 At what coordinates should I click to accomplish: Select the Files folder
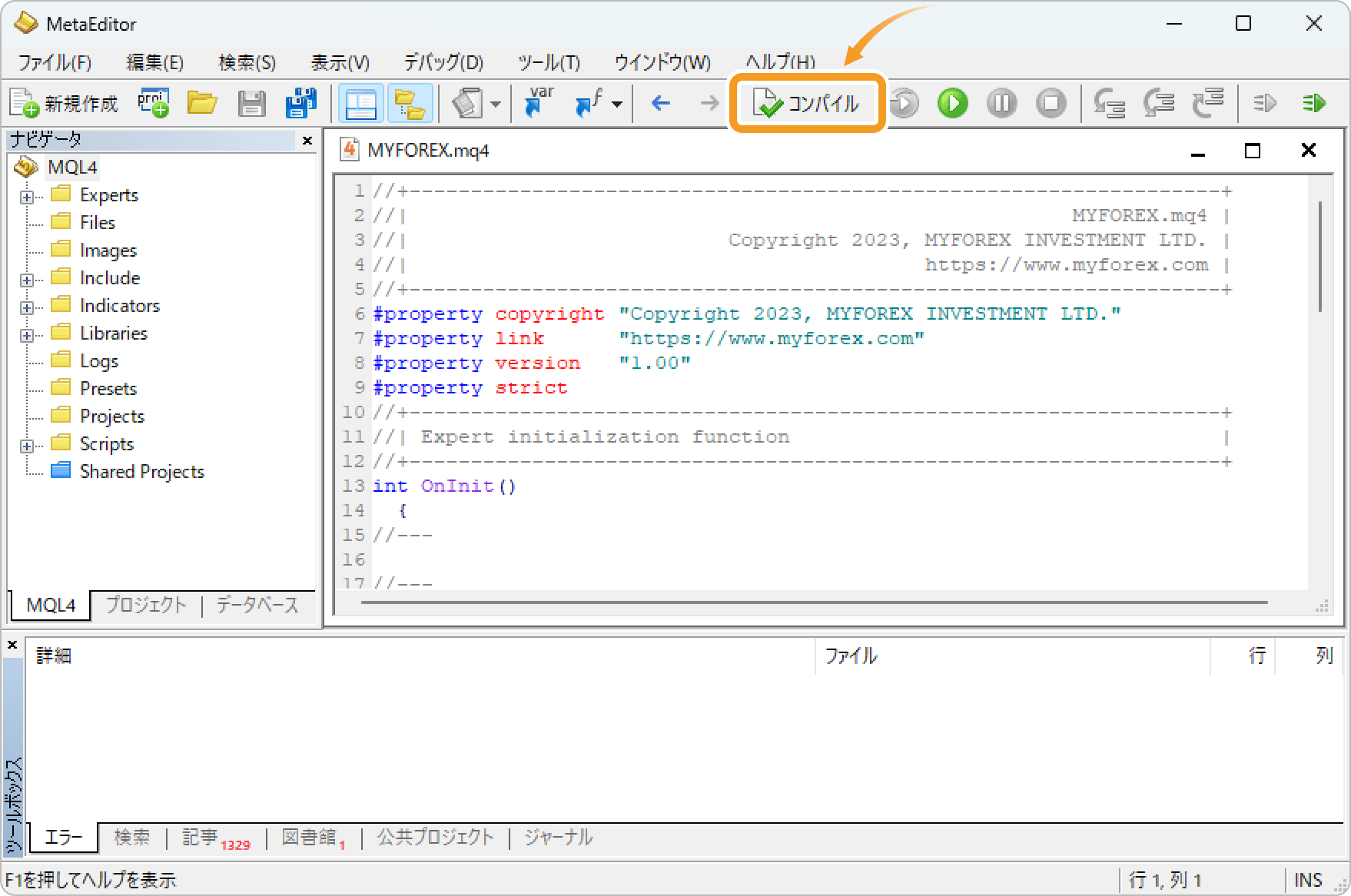pos(98,222)
